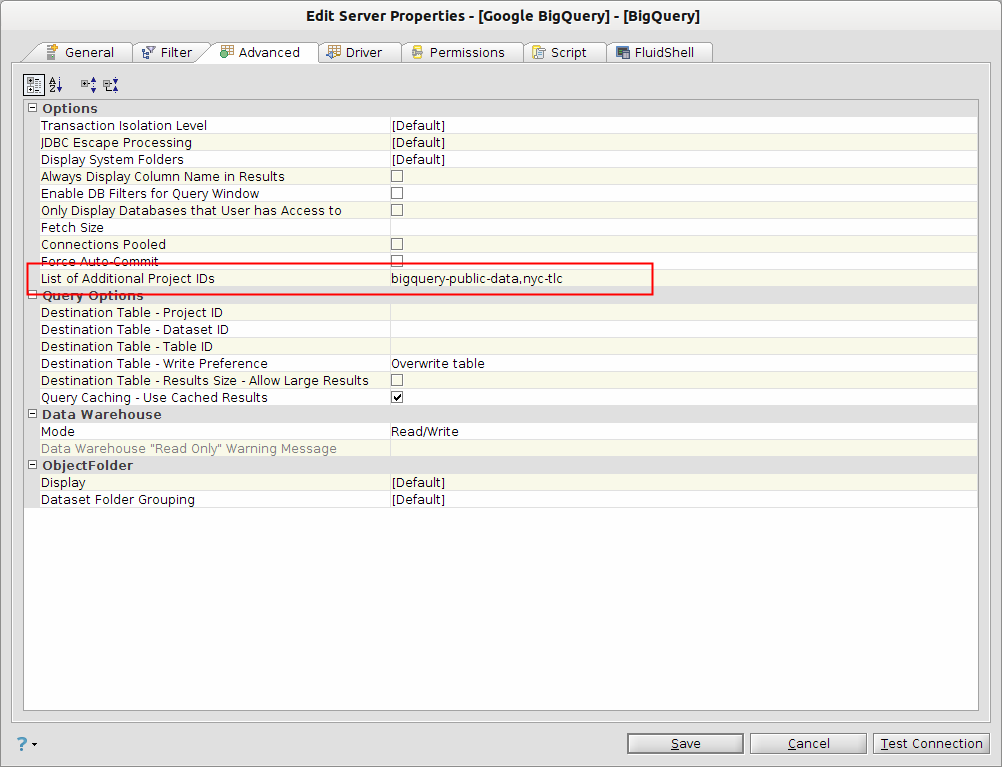
Task: Toggle the Force Auto-Commit checkbox
Action: point(397,261)
